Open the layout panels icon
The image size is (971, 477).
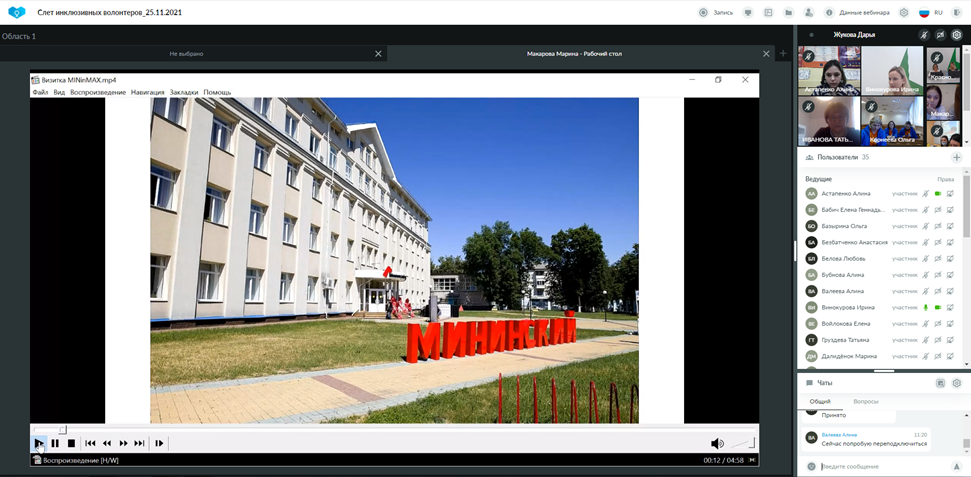[x=768, y=12]
